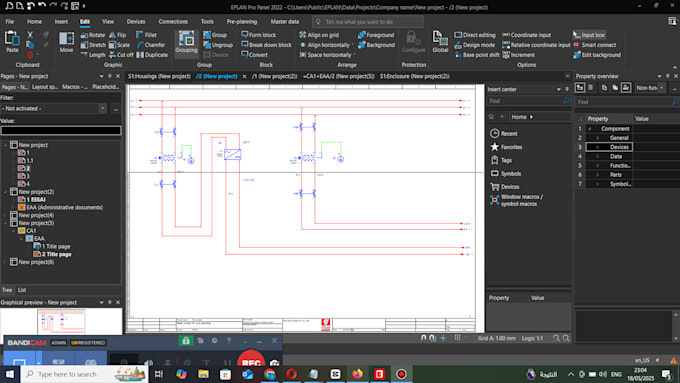The width and height of the screenshot is (680, 383).
Task: Select 2 Title page in tree
Action: pos(53,254)
